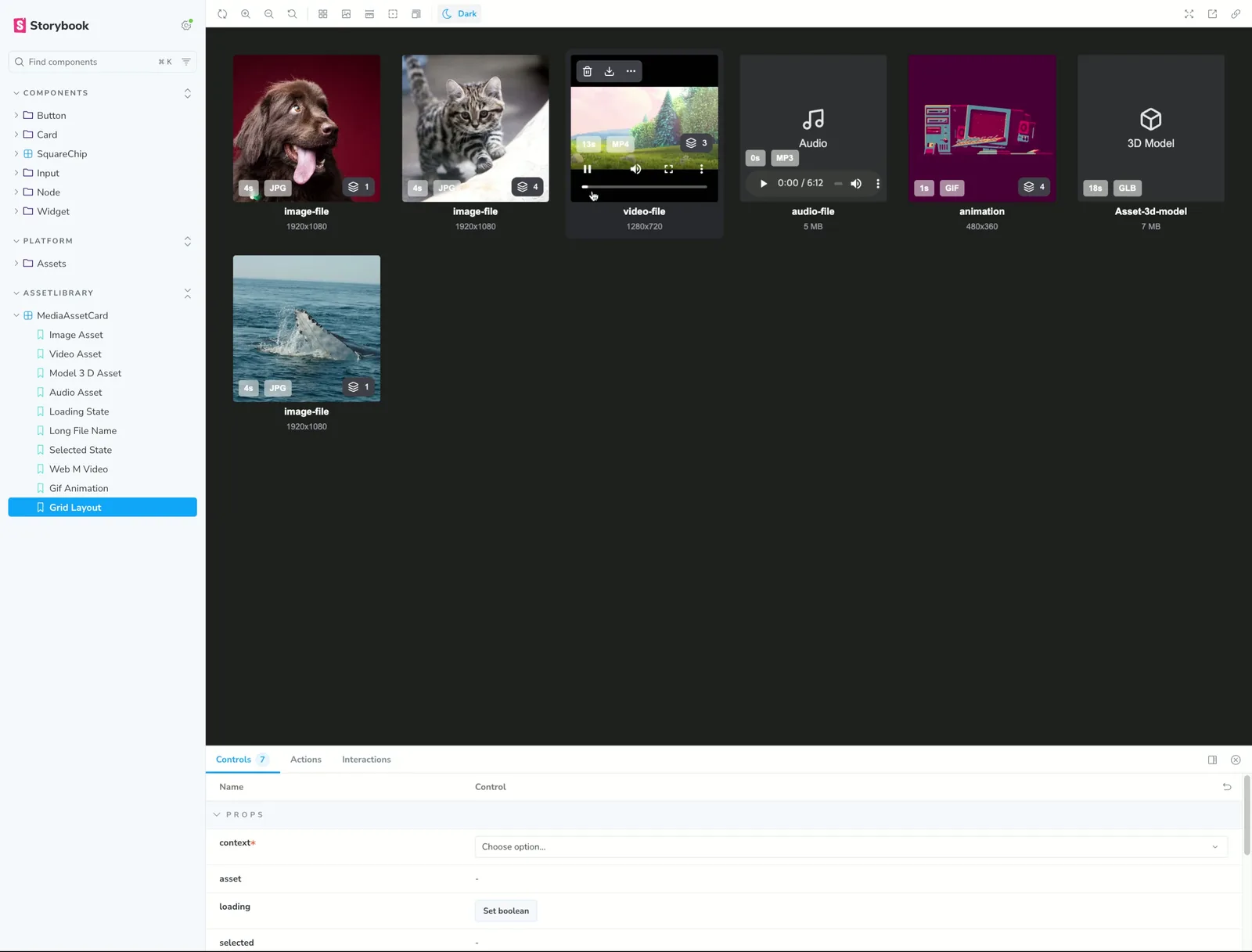Image resolution: width=1252 pixels, height=952 pixels.
Task: Open the sidebar filter icon
Action: tap(186, 62)
